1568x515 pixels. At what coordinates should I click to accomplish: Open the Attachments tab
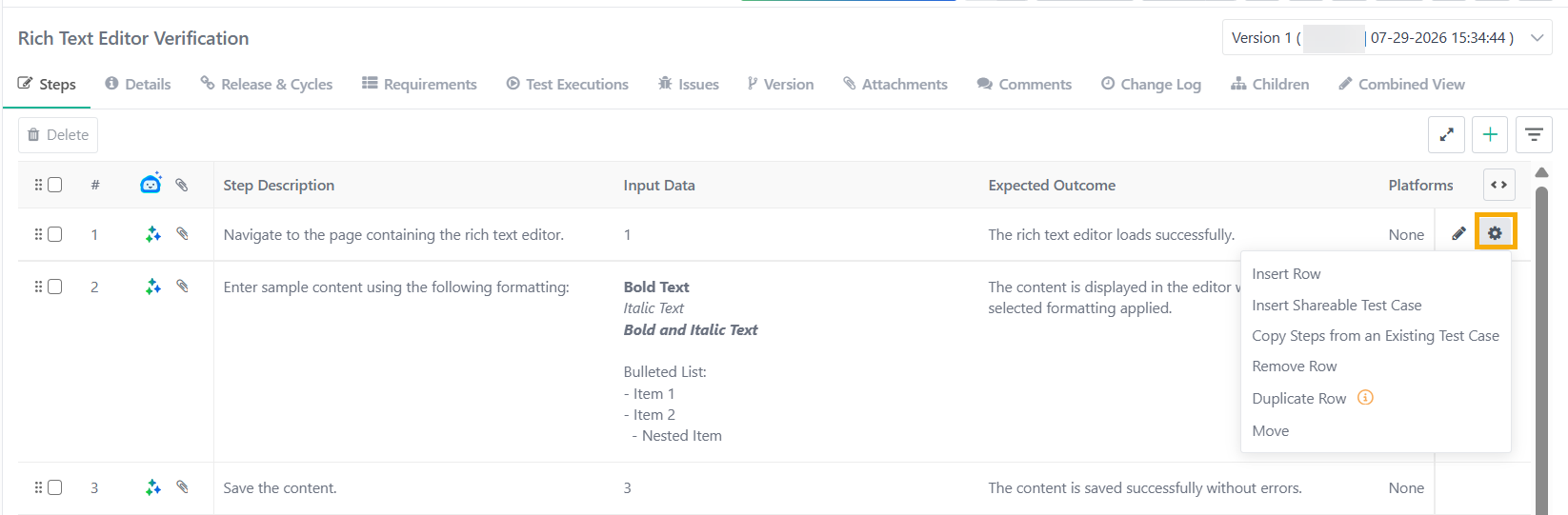point(895,84)
